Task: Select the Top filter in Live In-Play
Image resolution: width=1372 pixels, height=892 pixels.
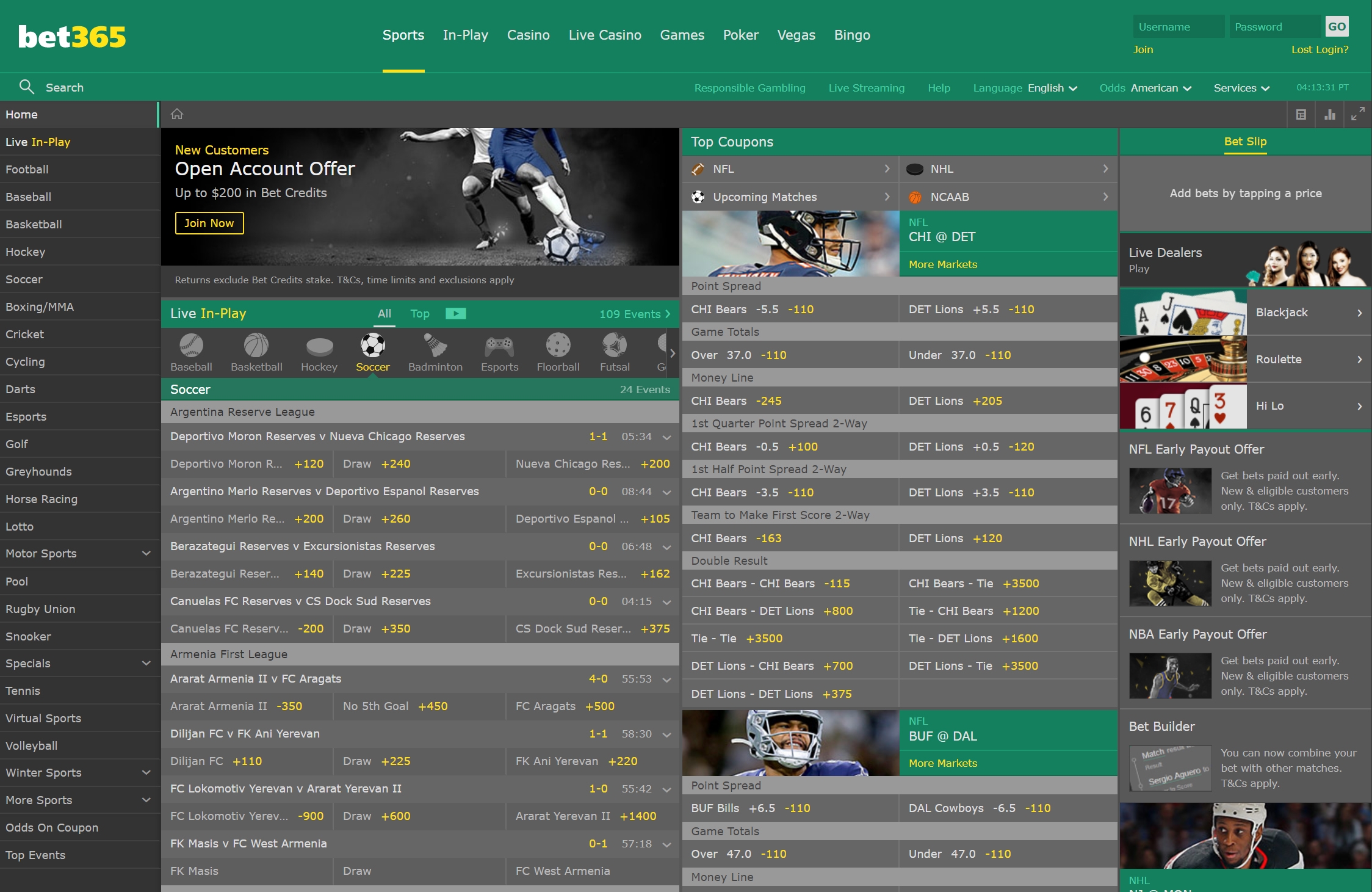Action: (x=420, y=313)
